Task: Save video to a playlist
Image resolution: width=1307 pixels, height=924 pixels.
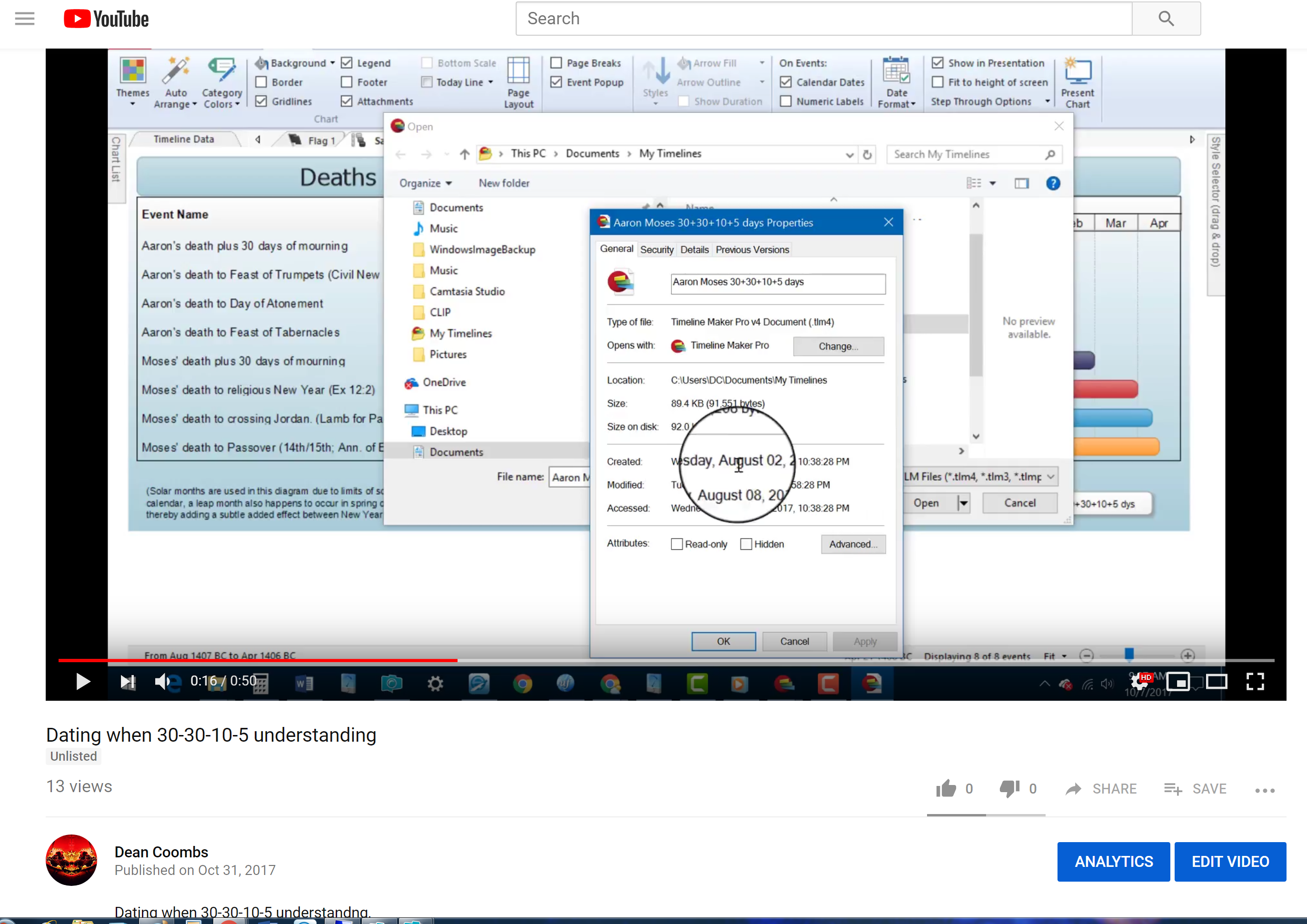Action: tap(1196, 789)
